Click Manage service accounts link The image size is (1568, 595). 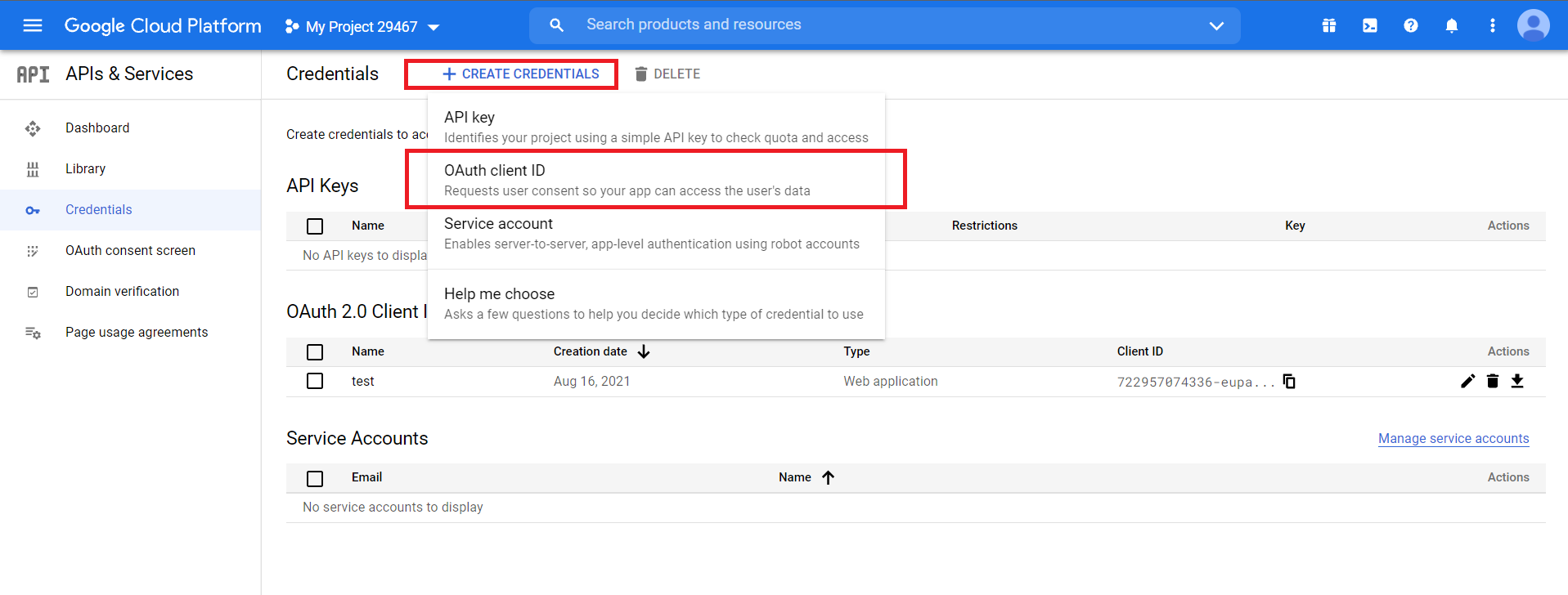(x=1453, y=439)
